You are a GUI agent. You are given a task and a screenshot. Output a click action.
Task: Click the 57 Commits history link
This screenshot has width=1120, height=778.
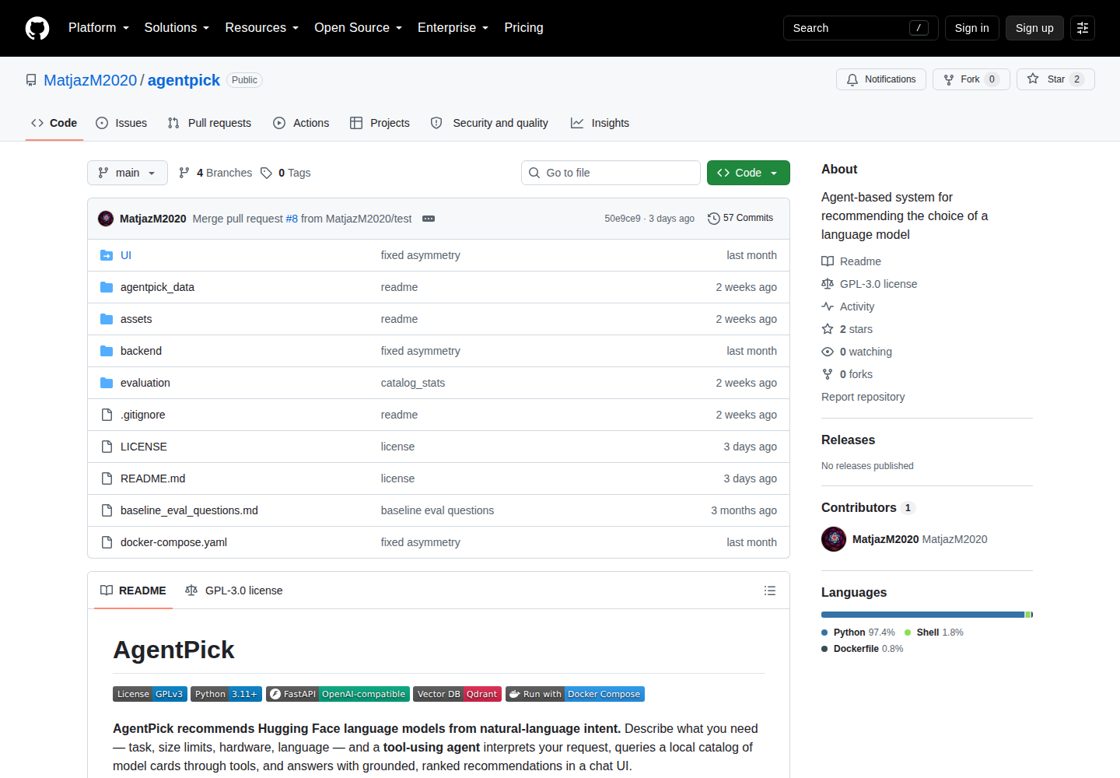tap(740, 218)
